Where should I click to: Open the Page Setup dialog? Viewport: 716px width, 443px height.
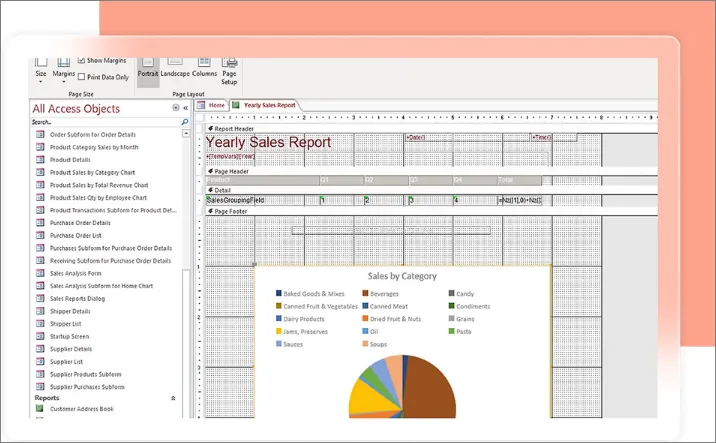[229, 72]
